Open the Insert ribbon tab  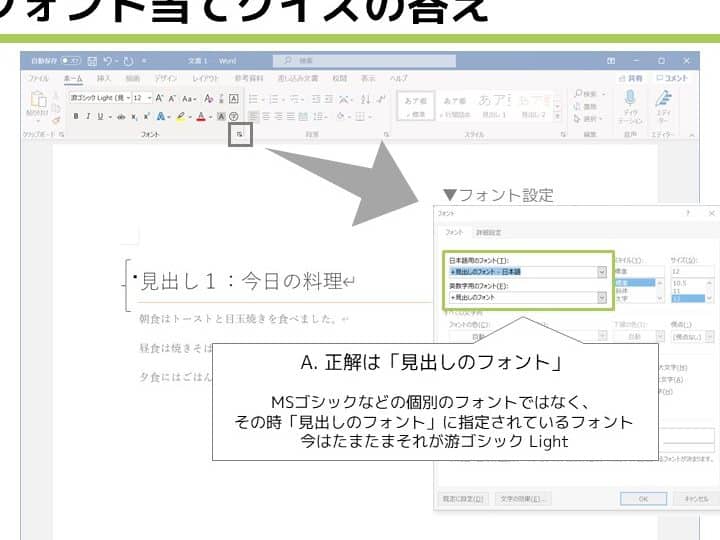coord(104,78)
